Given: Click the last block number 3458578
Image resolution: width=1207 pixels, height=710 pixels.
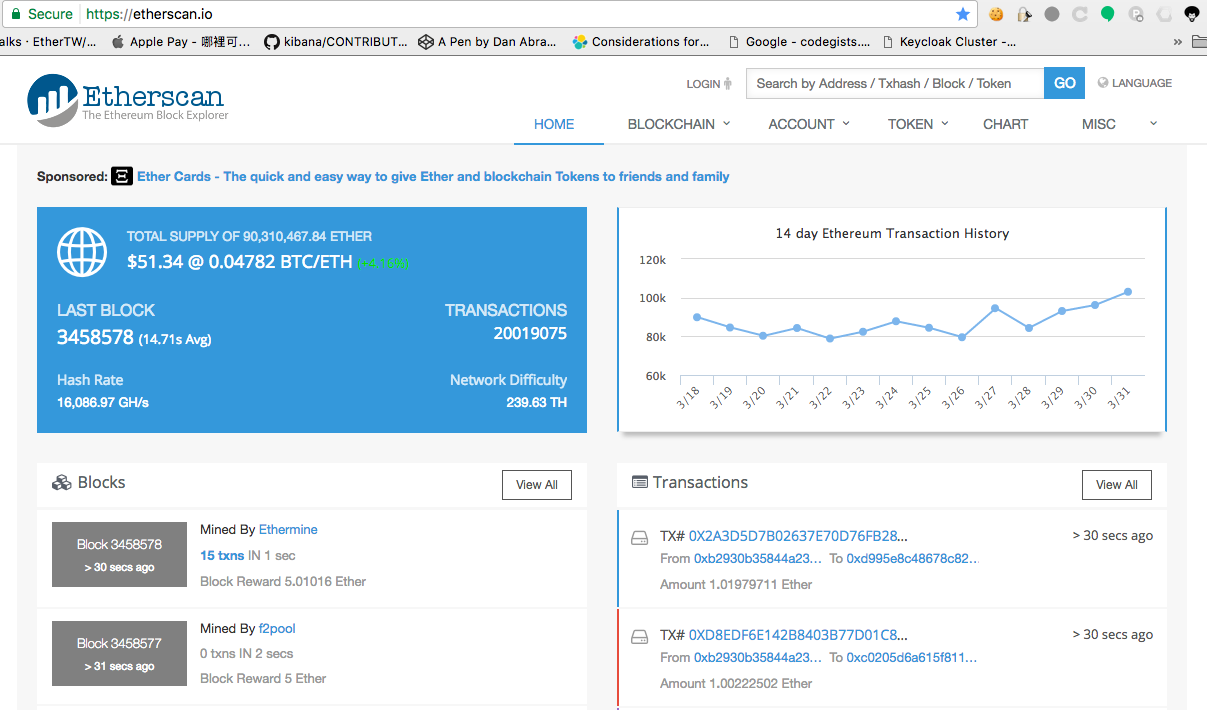Looking at the screenshot, I should pos(95,337).
